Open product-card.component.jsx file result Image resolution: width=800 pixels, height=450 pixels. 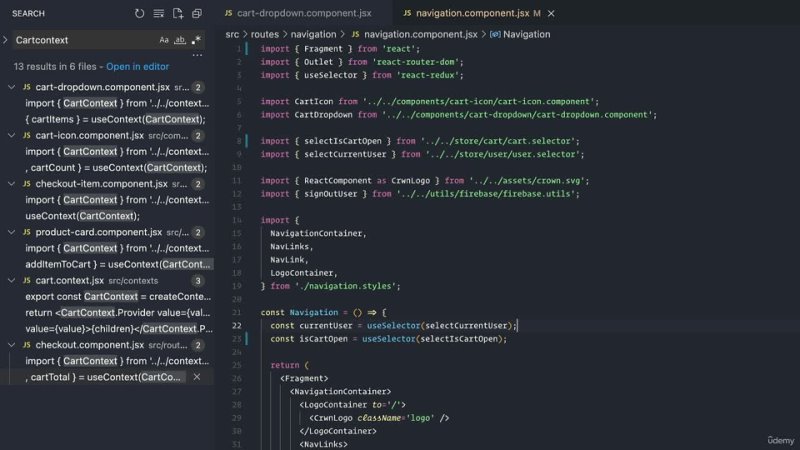pyautogui.click(x=98, y=232)
